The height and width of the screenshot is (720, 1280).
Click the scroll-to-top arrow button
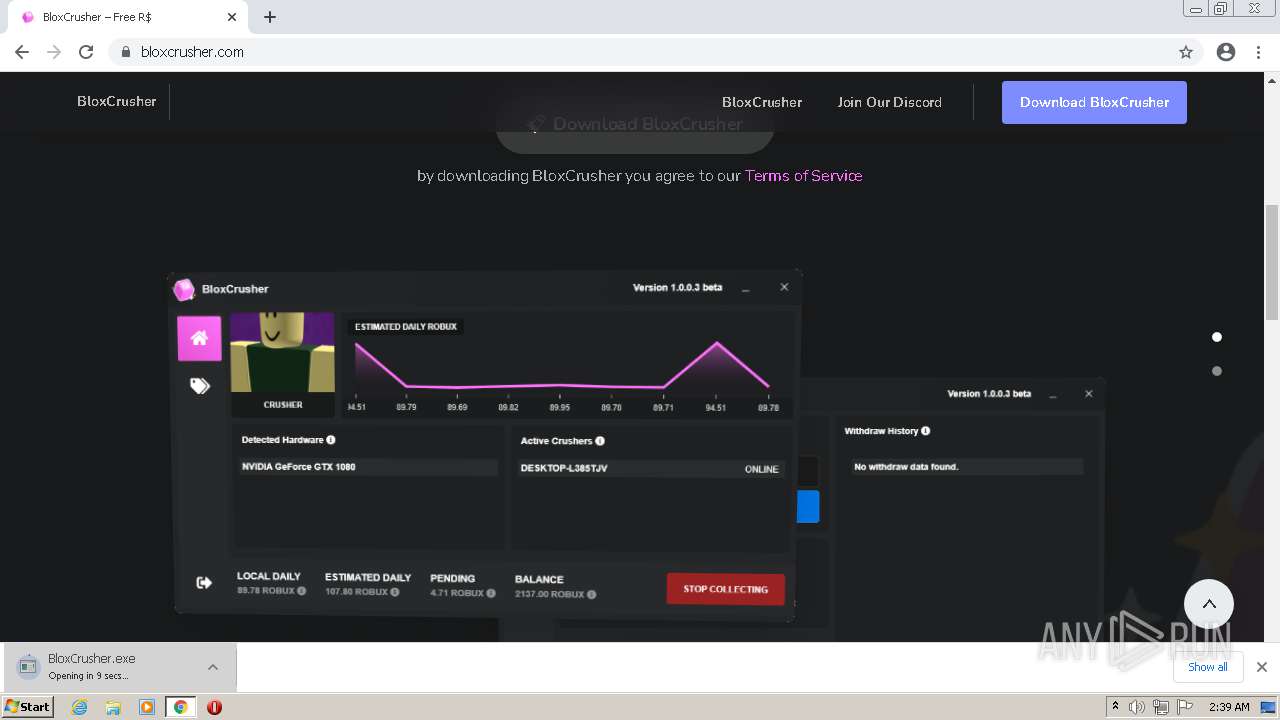click(x=1209, y=604)
